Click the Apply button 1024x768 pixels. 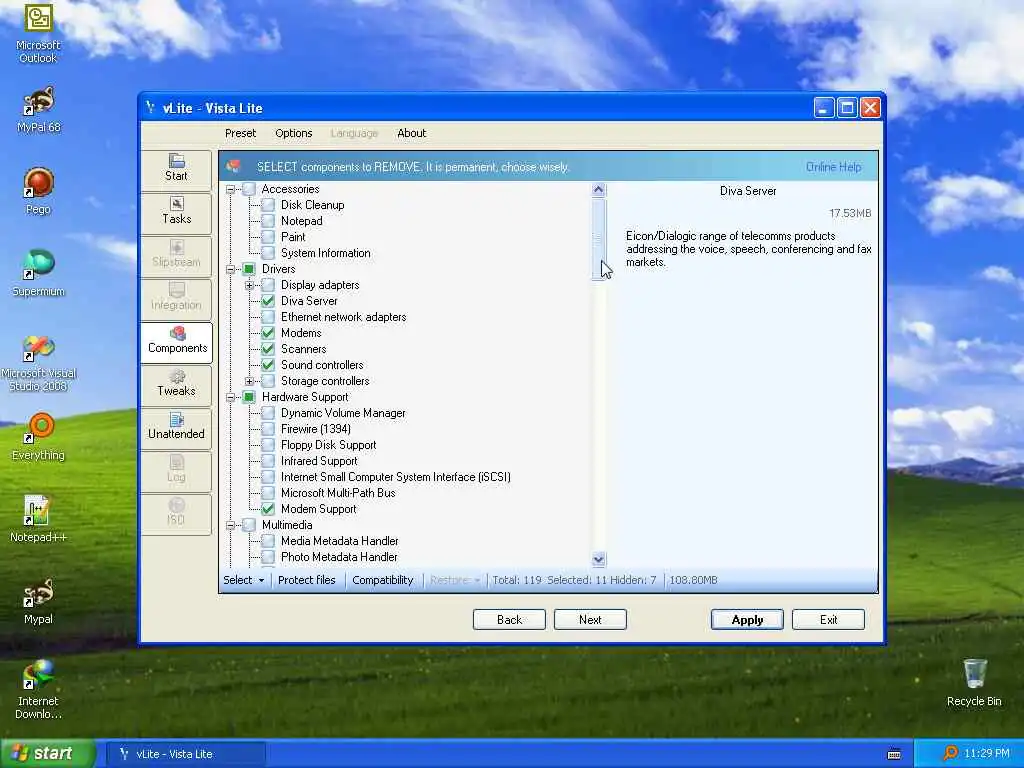click(x=747, y=620)
